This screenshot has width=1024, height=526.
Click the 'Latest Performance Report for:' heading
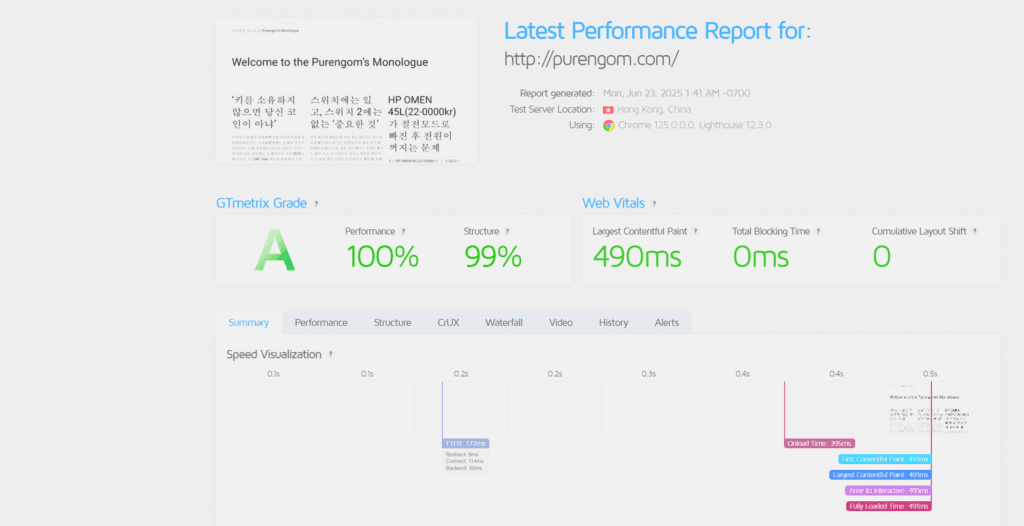pyautogui.click(x=658, y=30)
